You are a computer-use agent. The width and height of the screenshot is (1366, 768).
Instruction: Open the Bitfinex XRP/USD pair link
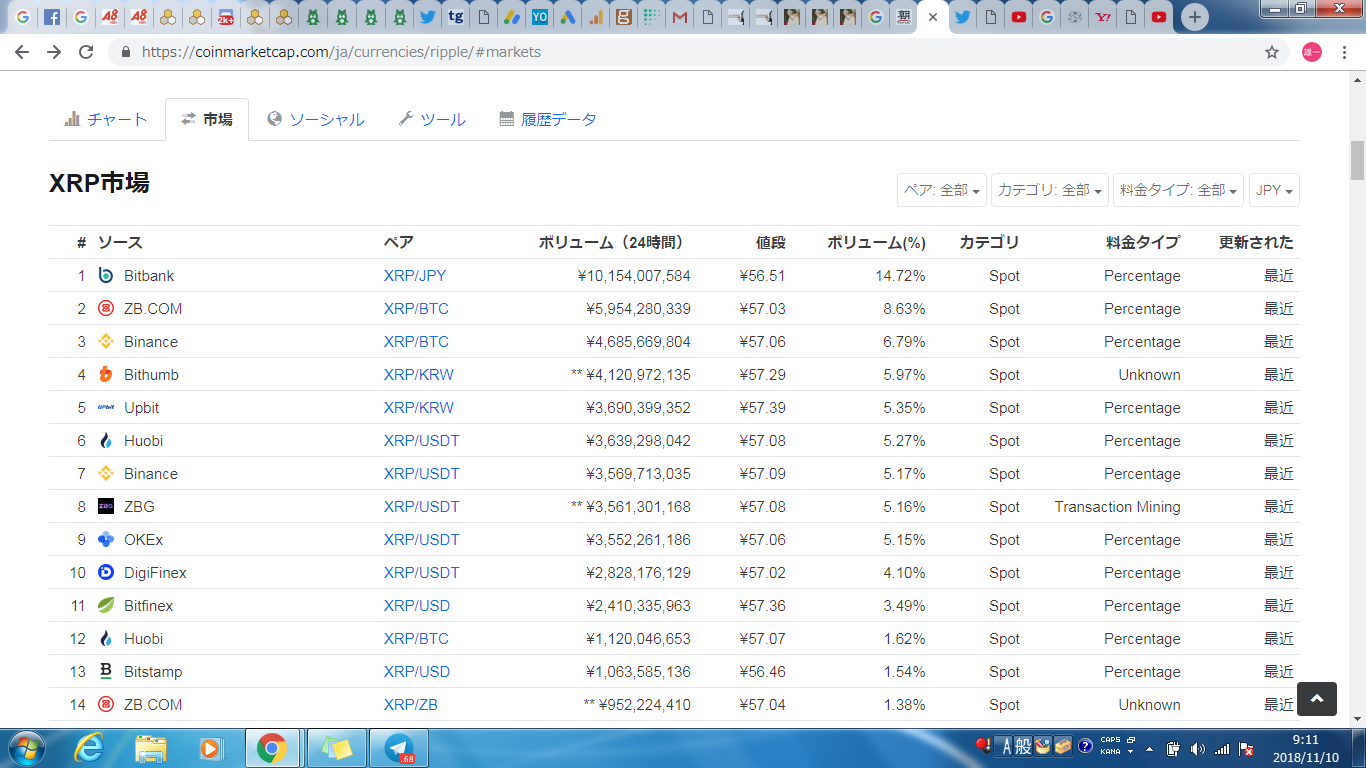point(417,606)
